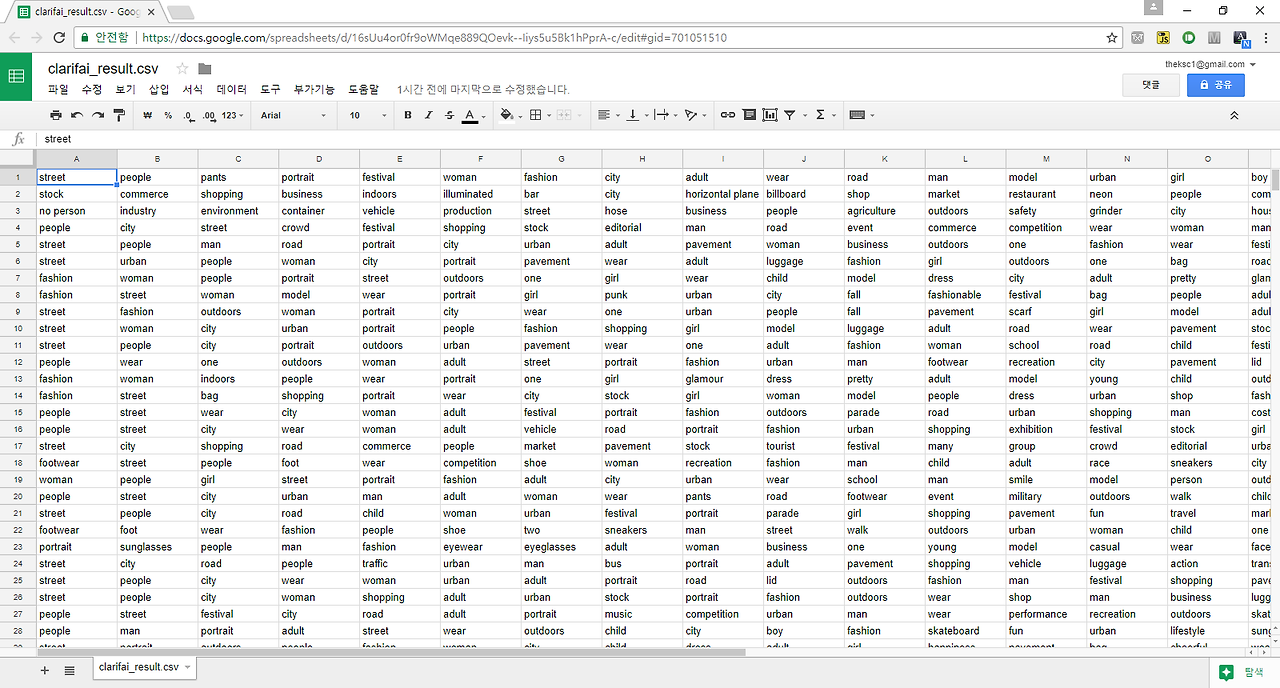Open Chrome three-dot menu
This screenshot has height=688, width=1280.
pyautogui.click(x=1266, y=38)
